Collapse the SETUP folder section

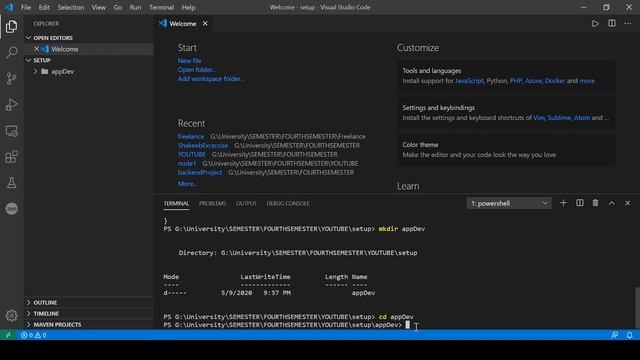28,60
